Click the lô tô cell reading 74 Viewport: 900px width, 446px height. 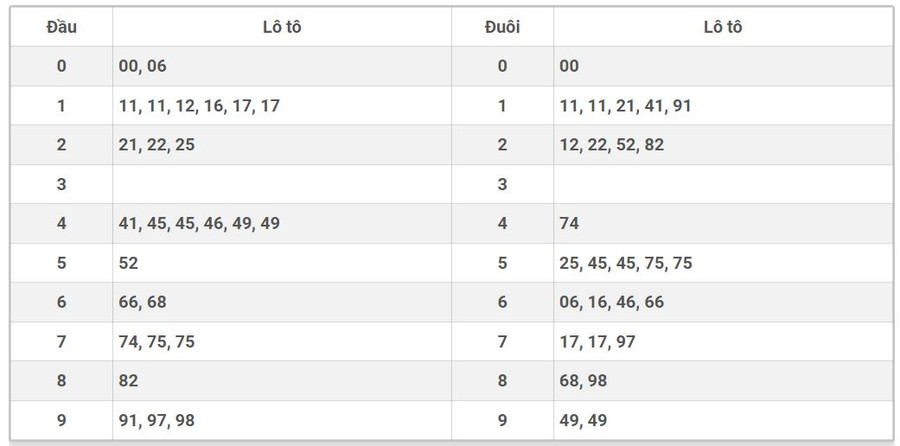coord(569,224)
